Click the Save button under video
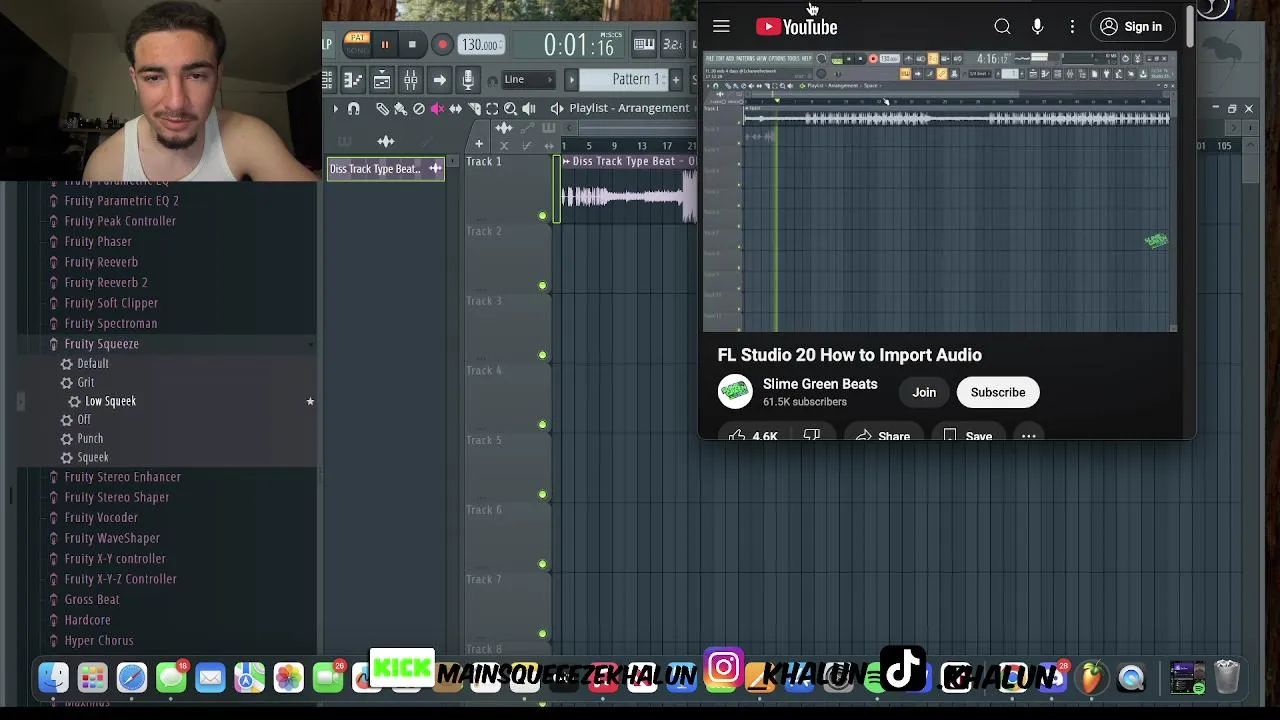 (x=967, y=435)
